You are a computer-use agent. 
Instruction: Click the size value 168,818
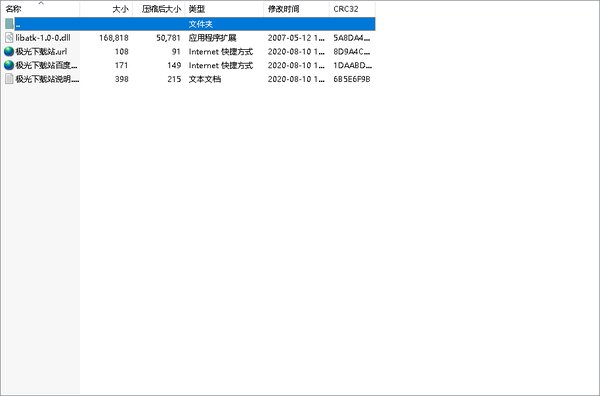[x=114, y=37]
